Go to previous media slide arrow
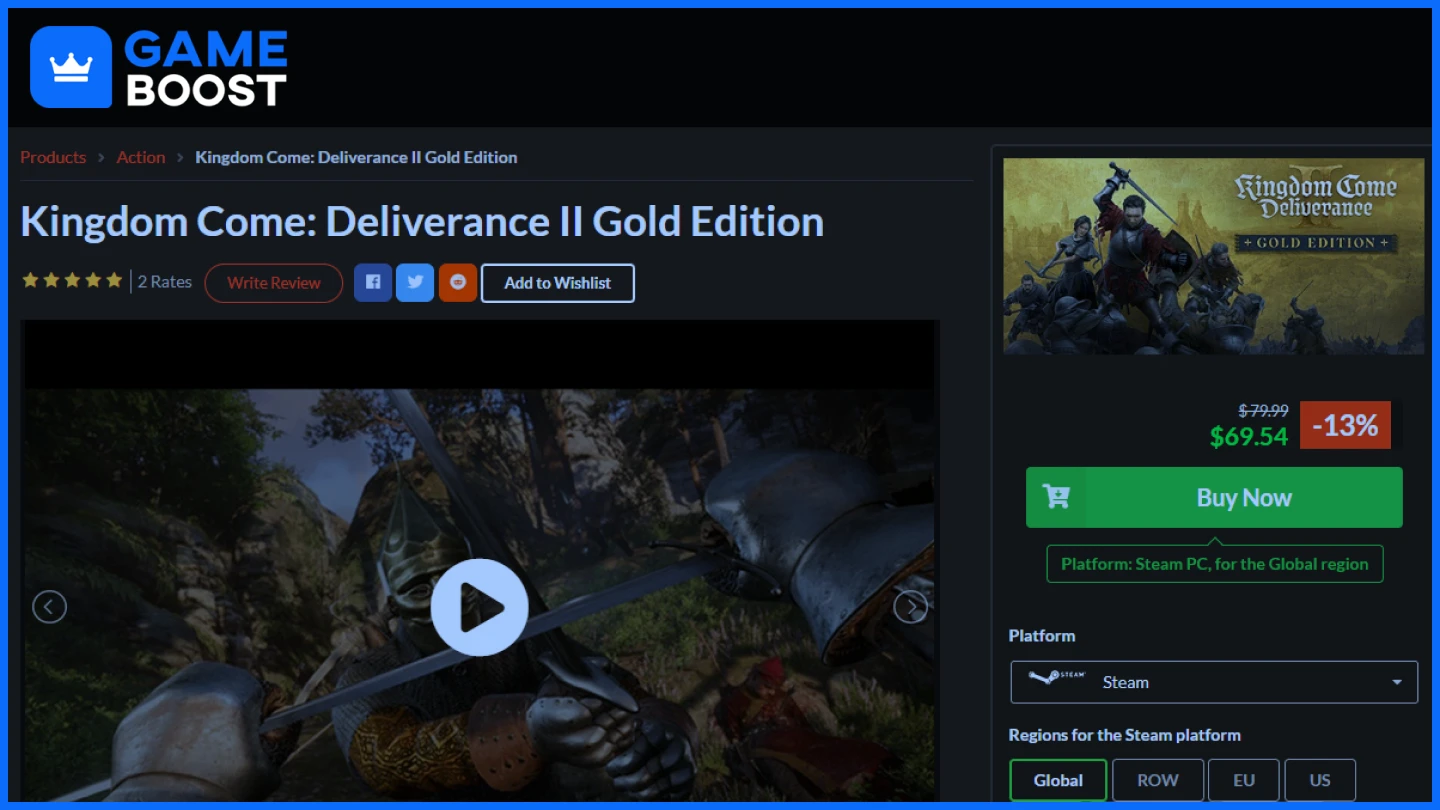This screenshot has height=810, width=1440. pos(49,607)
